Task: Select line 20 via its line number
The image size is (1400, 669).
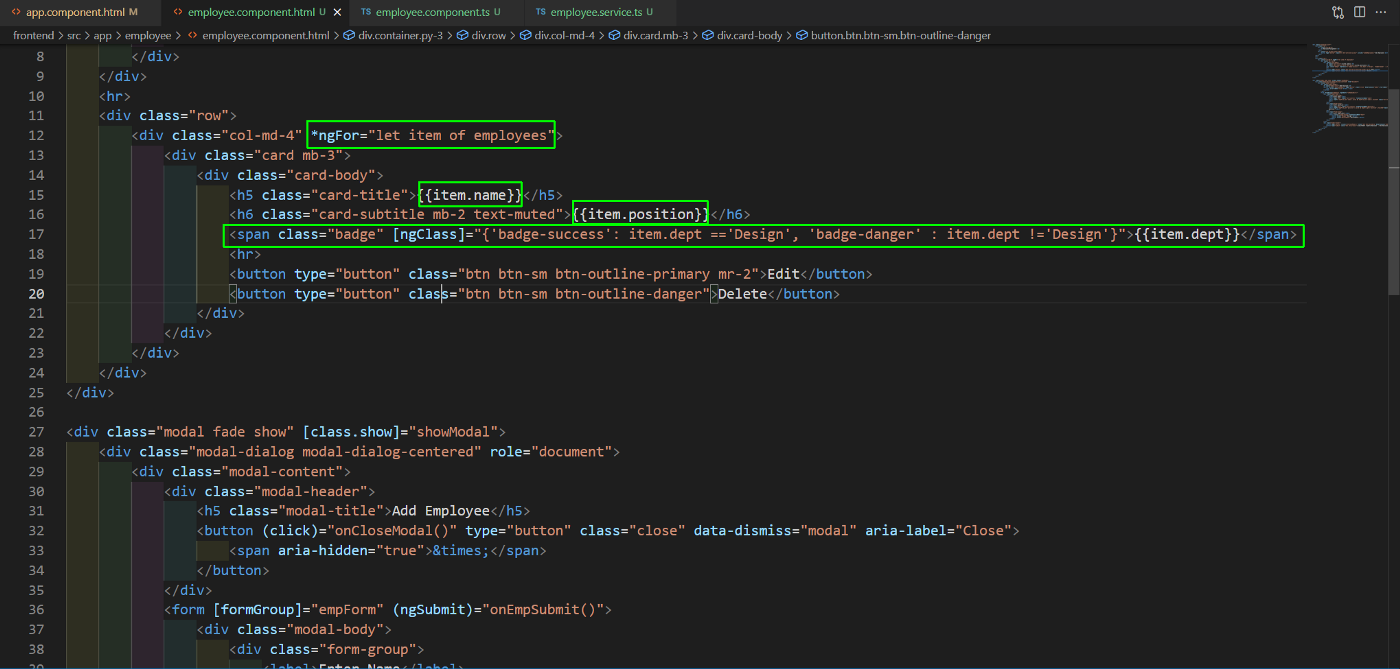Action: [36, 293]
